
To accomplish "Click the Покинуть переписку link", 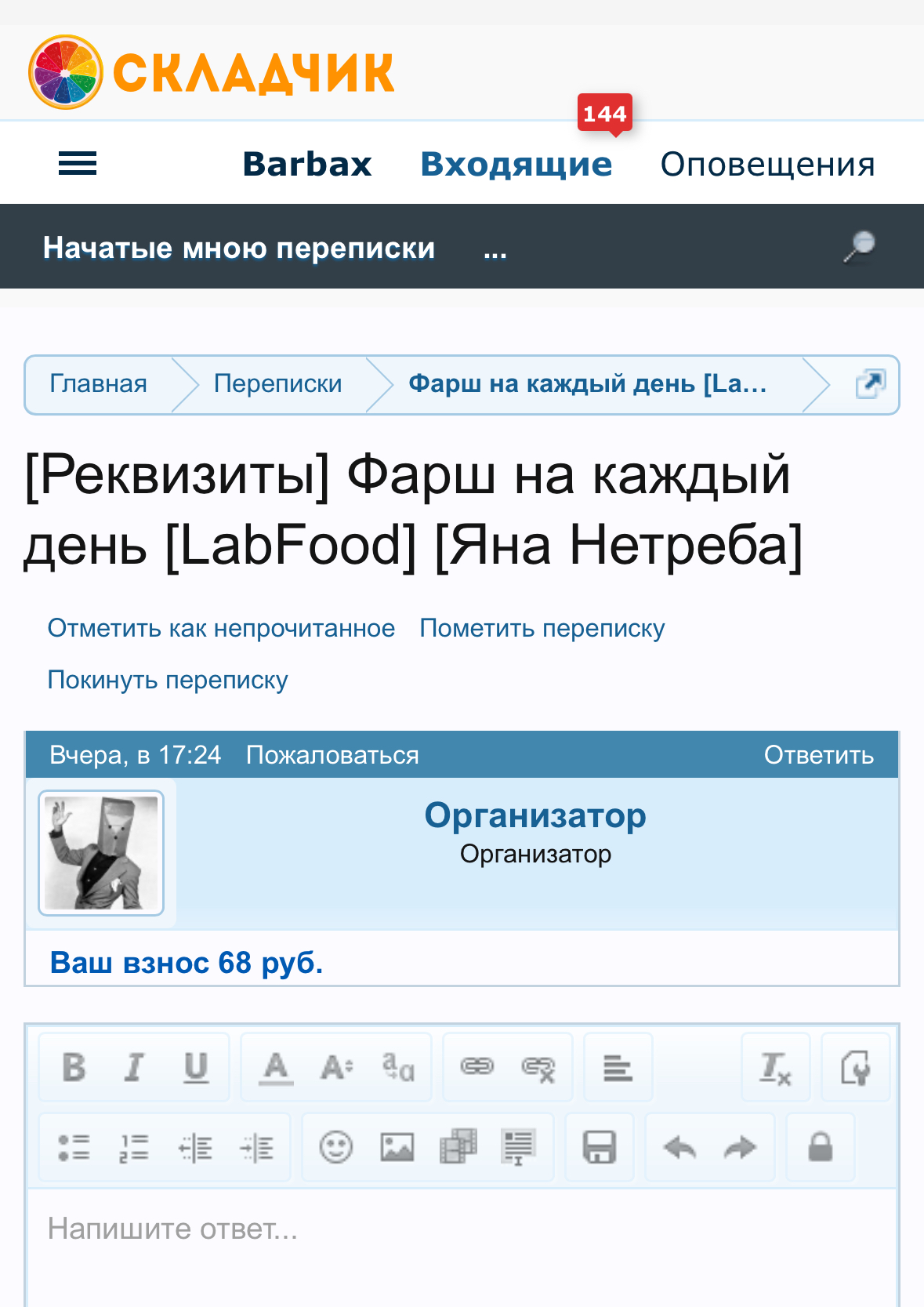I will point(168,680).
